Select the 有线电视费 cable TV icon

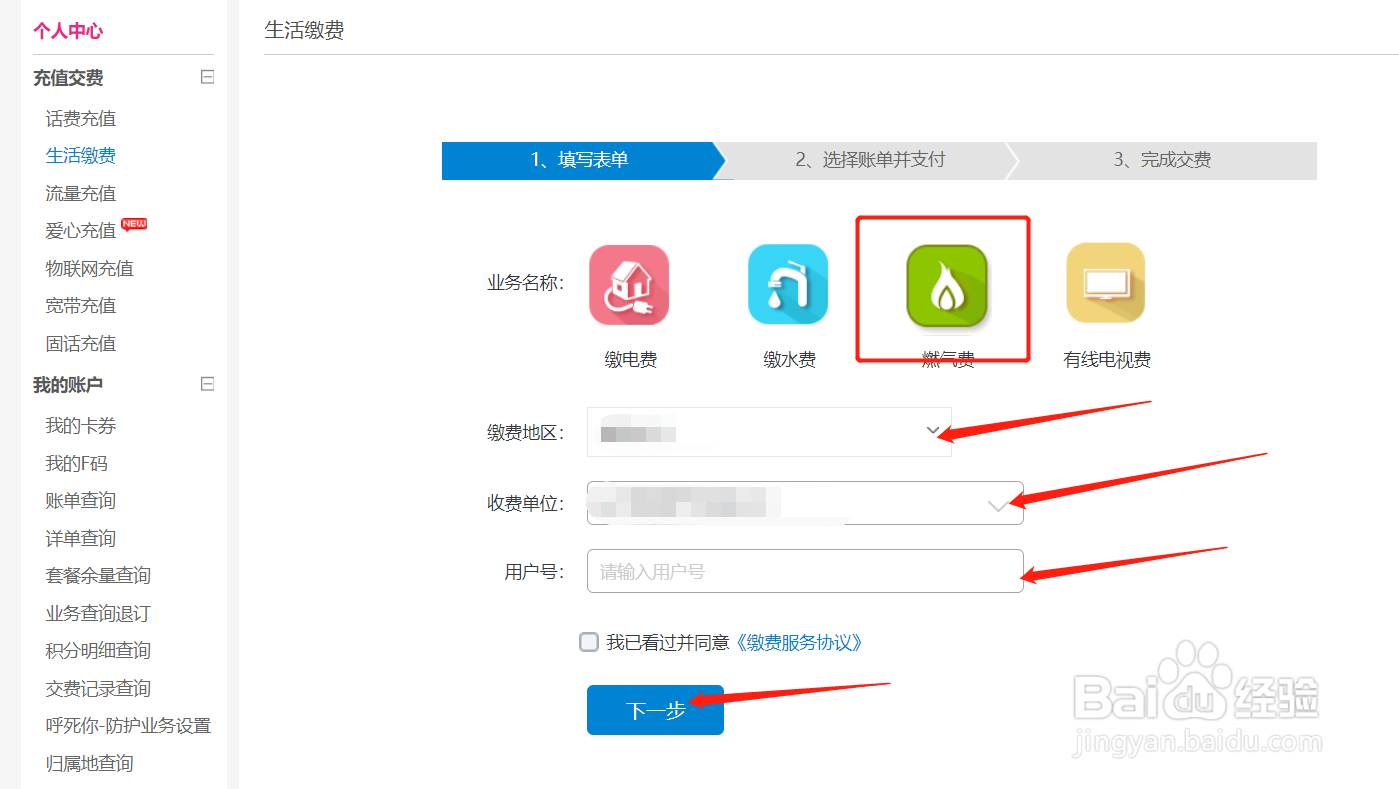(1106, 283)
